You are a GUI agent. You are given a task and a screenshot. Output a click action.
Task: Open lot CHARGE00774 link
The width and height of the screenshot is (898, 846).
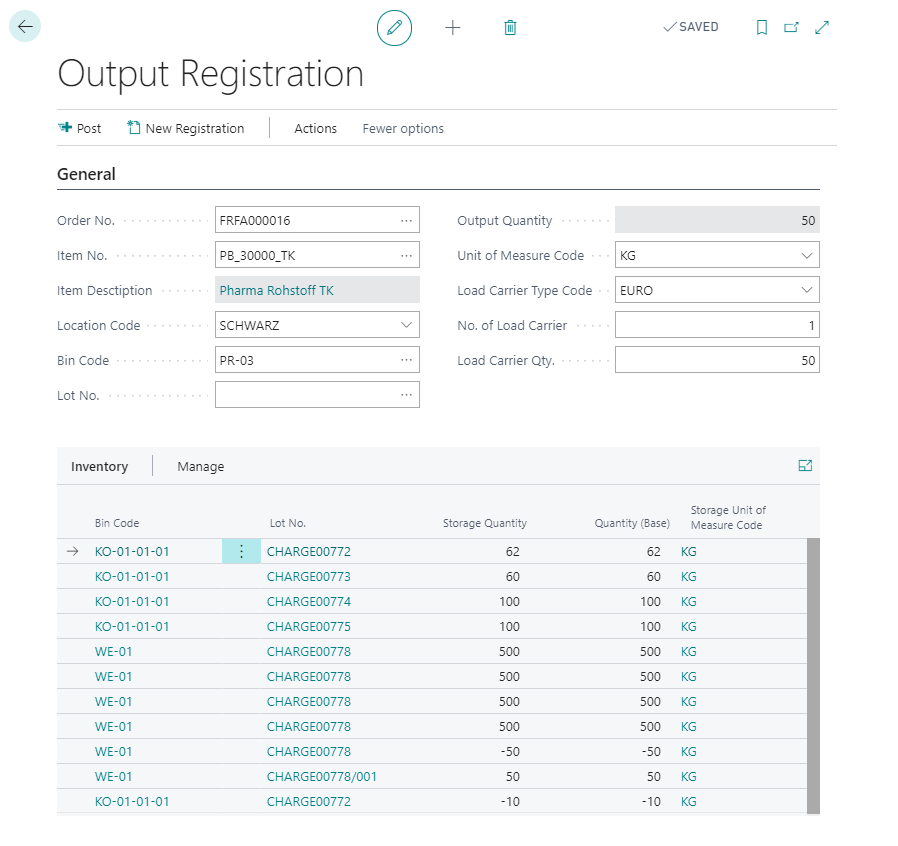click(x=309, y=602)
